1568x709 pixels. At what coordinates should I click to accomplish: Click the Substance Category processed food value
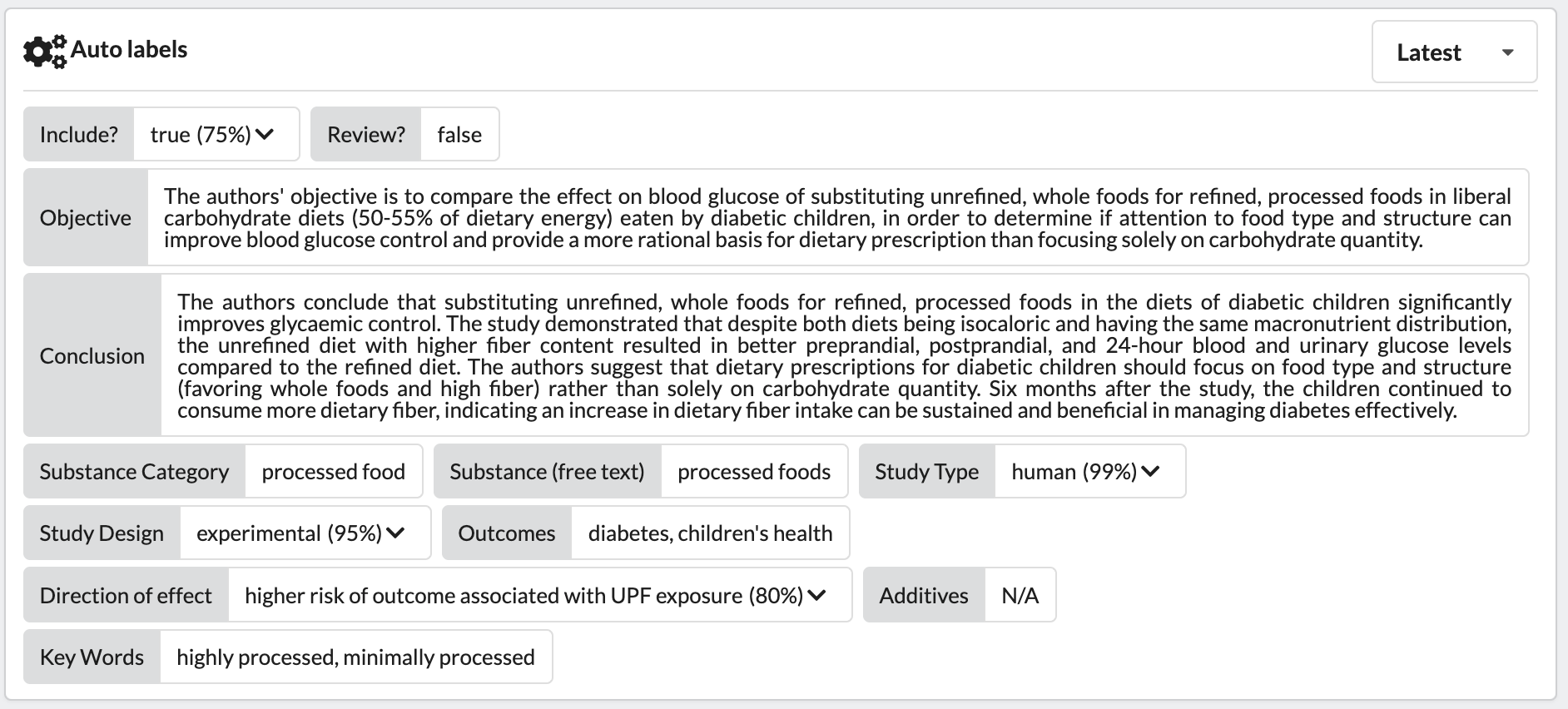coord(333,472)
